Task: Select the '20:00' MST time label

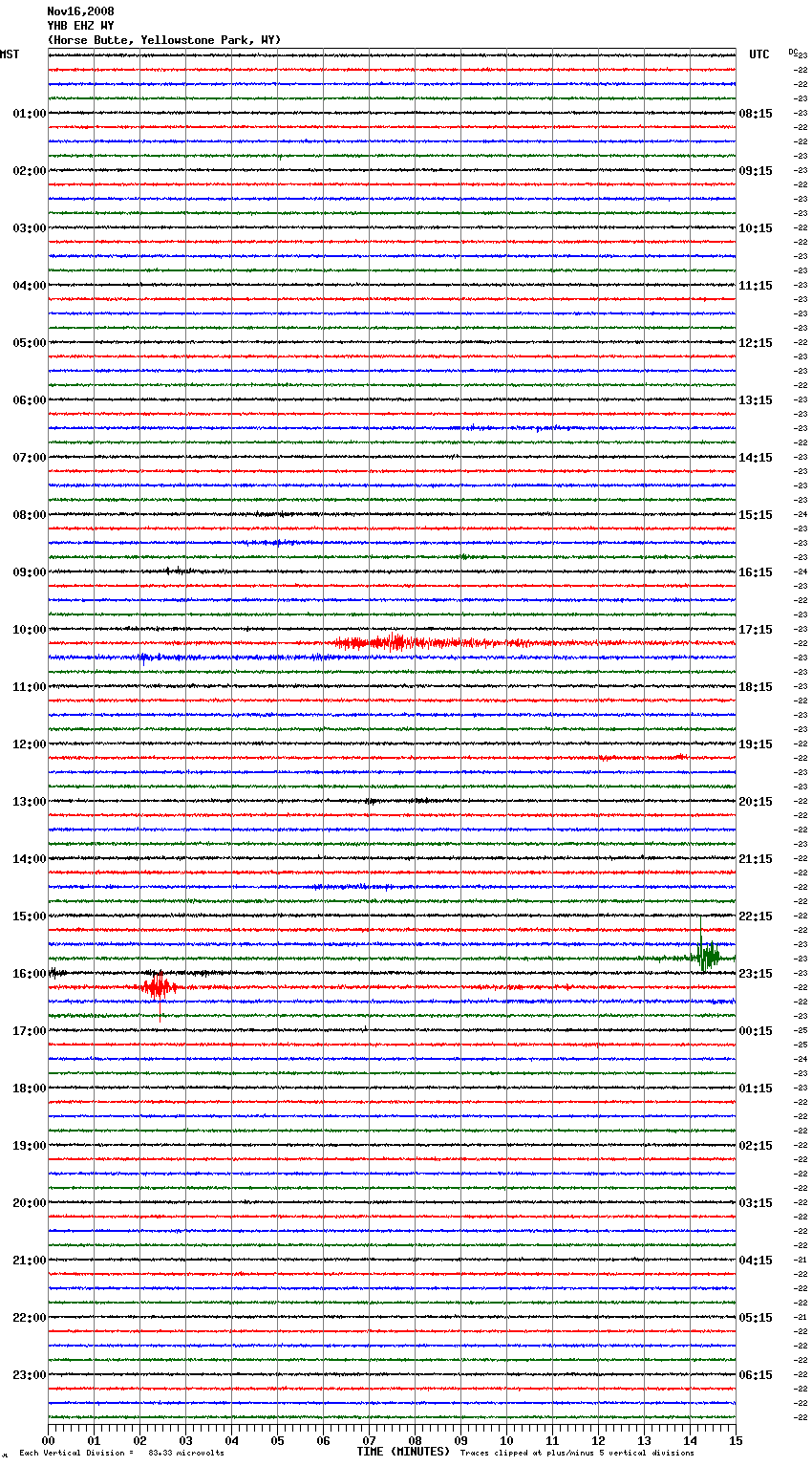Action: click(x=30, y=1203)
